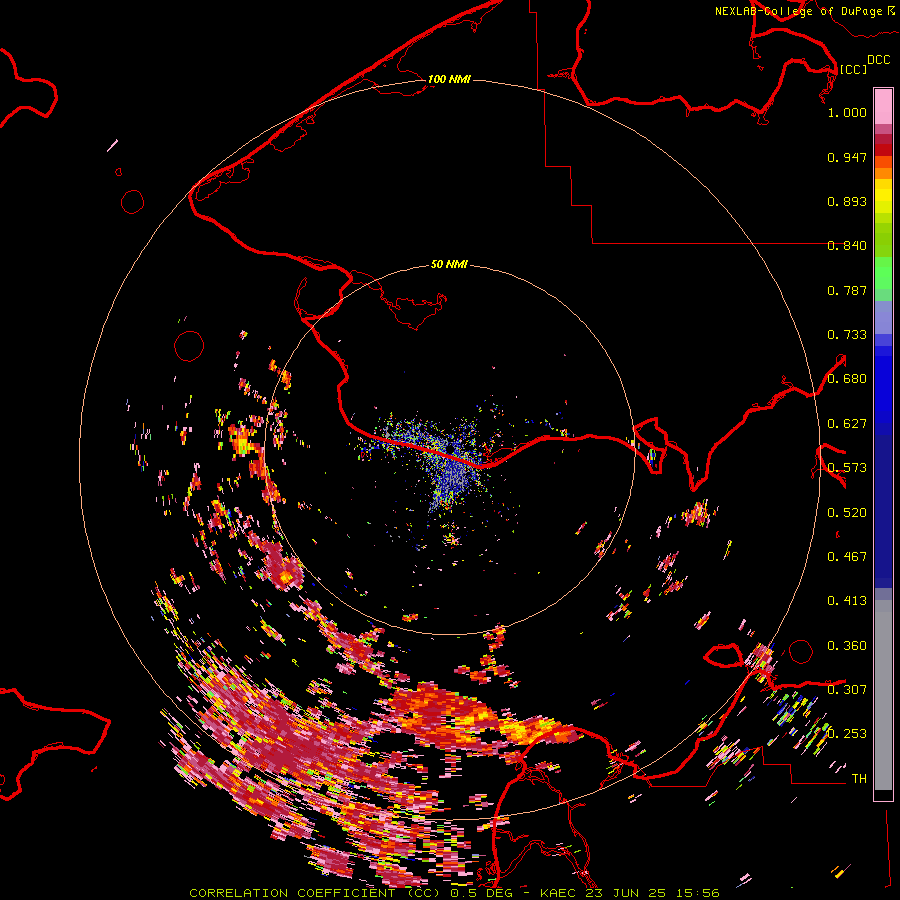Click the NEXLAB-College of DuPage label
The image size is (900, 900).
pyautogui.click(x=798, y=11)
